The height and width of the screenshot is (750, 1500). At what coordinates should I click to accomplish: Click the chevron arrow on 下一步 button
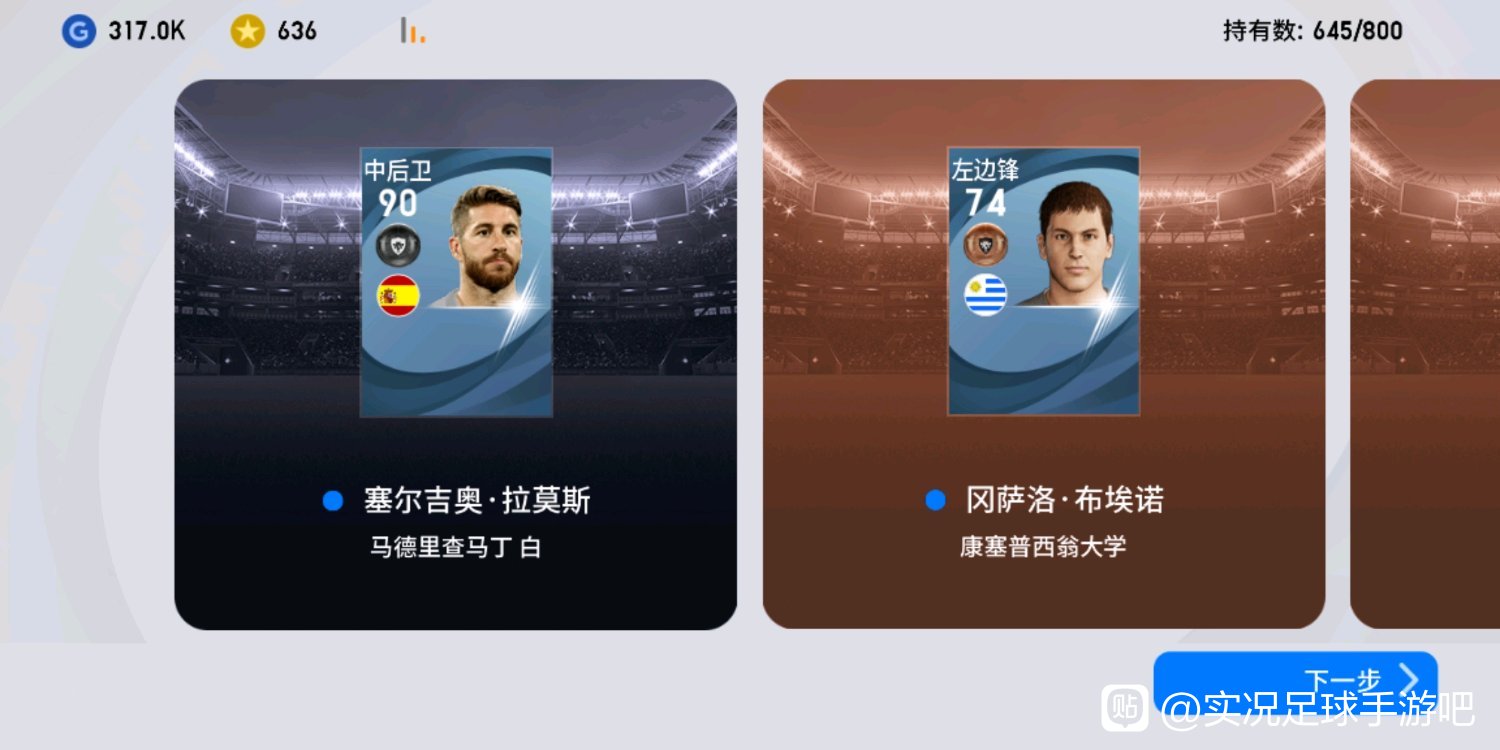click(1408, 679)
